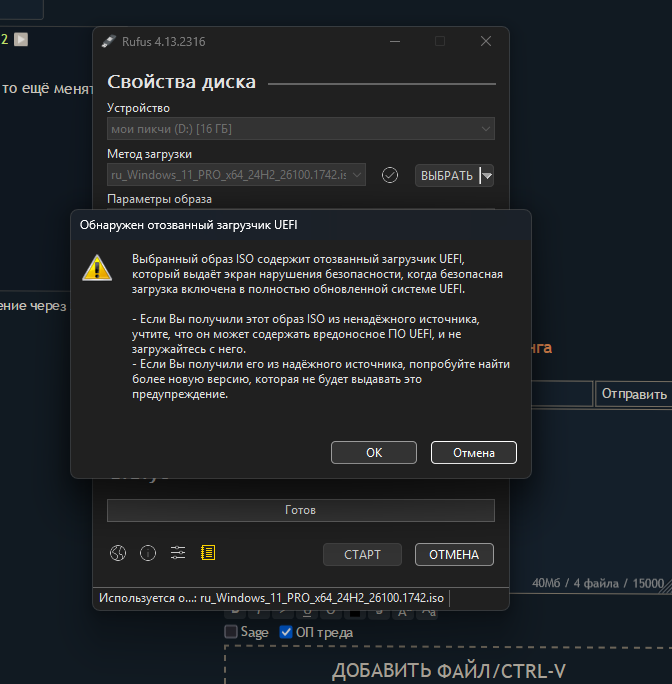Click the Rufus USB drive title icon

click(109, 41)
